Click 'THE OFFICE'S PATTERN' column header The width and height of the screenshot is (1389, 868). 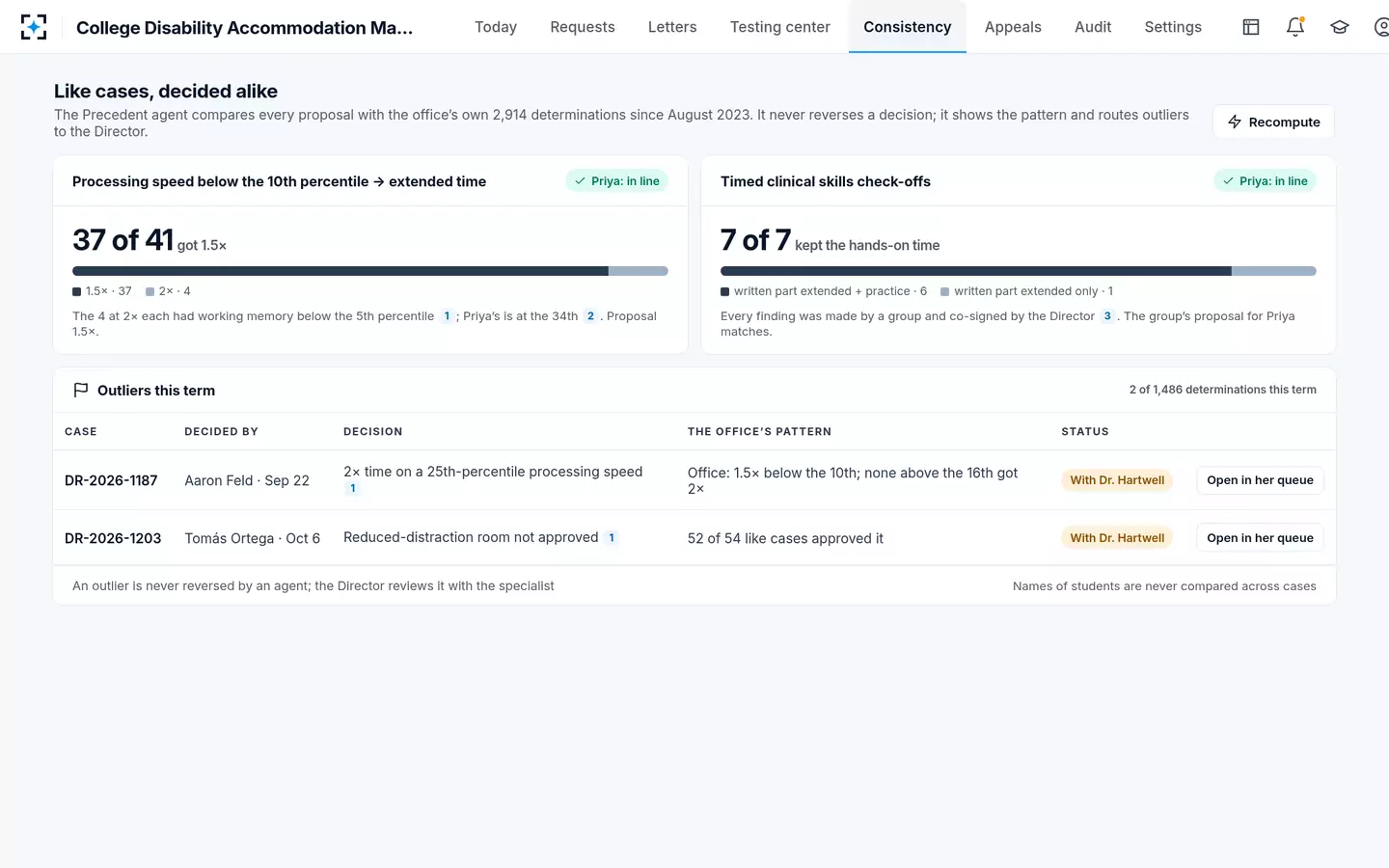pos(759,432)
